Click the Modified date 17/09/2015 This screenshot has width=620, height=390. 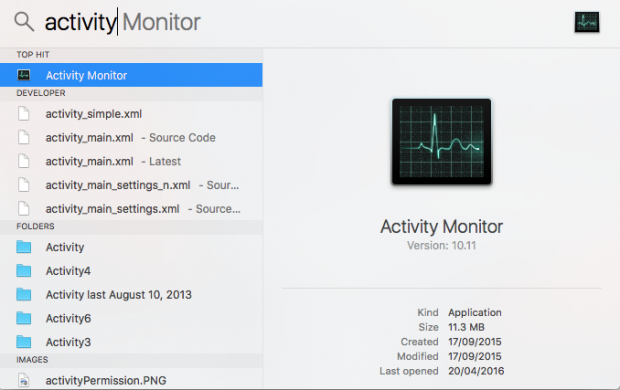(x=474, y=356)
